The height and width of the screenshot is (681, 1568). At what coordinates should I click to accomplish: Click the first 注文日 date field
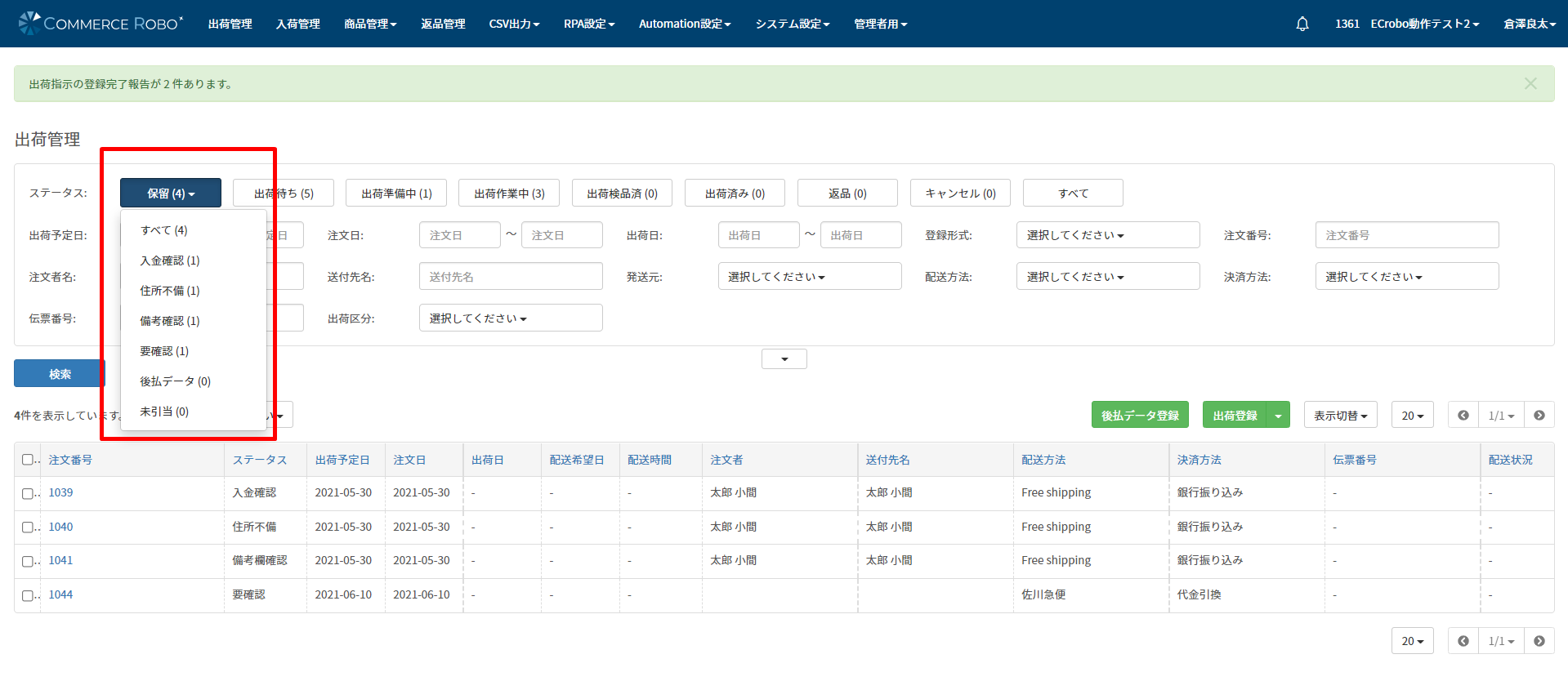[x=459, y=235]
